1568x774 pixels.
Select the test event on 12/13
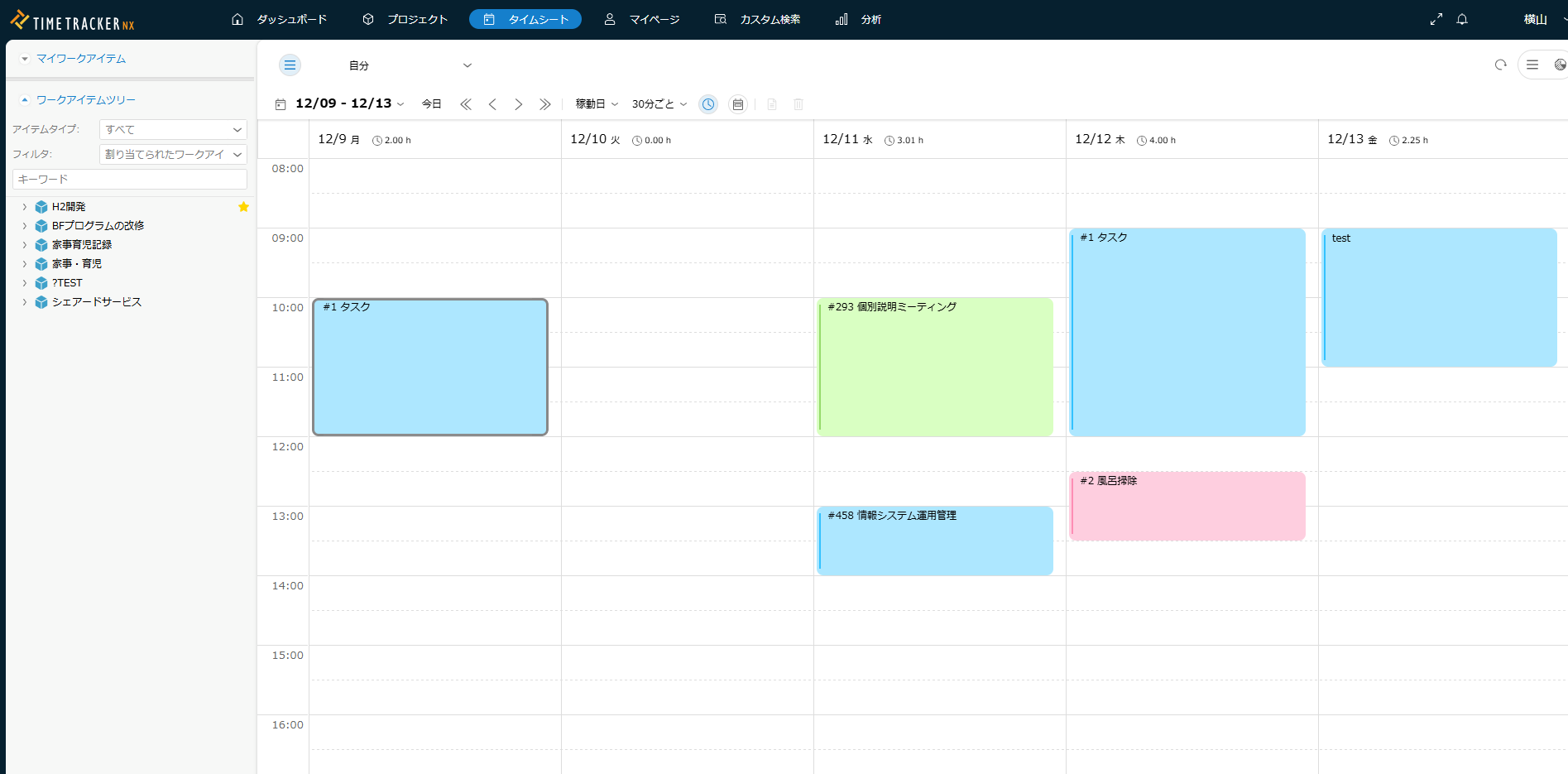[x=1439, y=298]
